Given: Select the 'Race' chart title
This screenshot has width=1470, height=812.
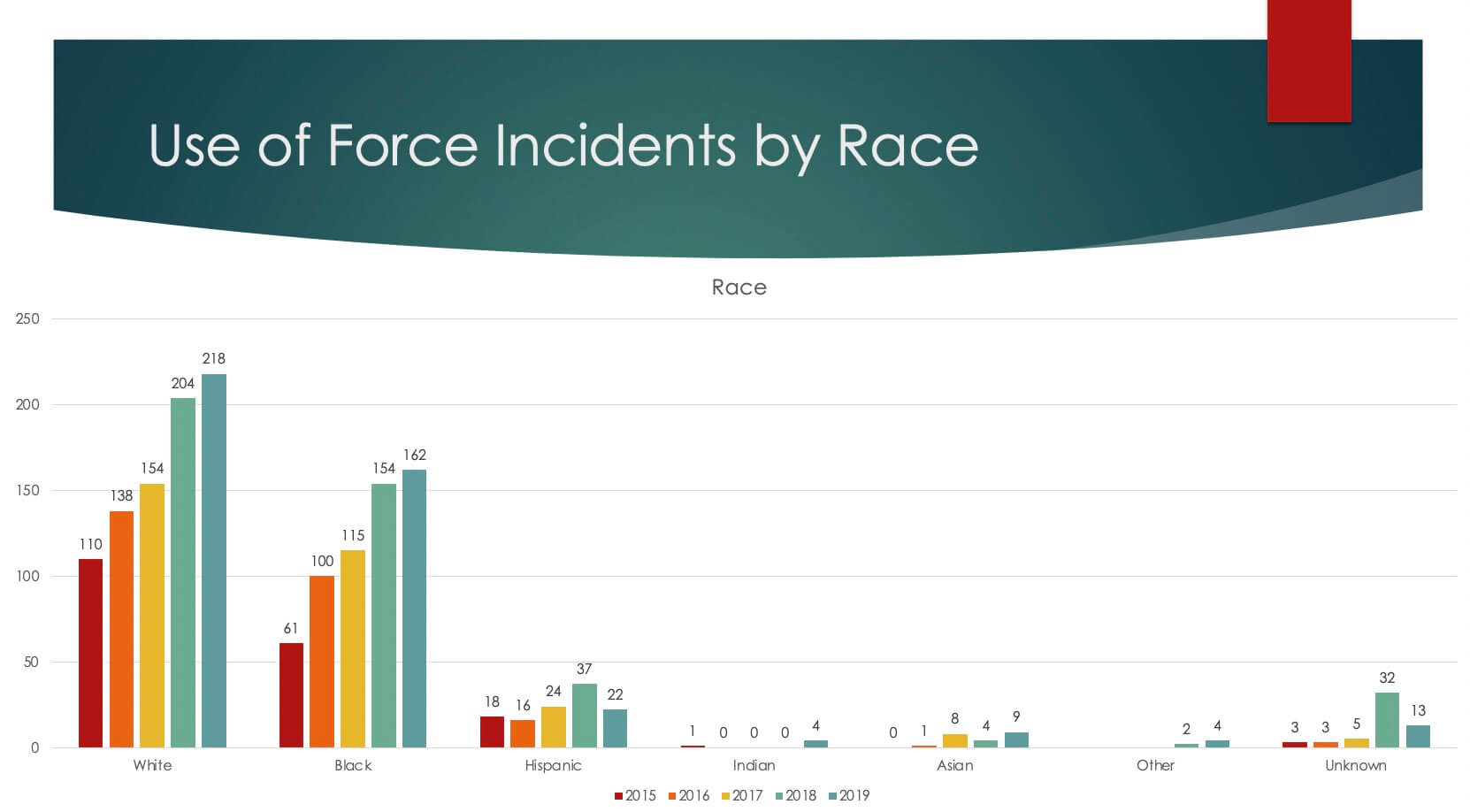Looking at the screenshot, I should click(x=739, y=287).
